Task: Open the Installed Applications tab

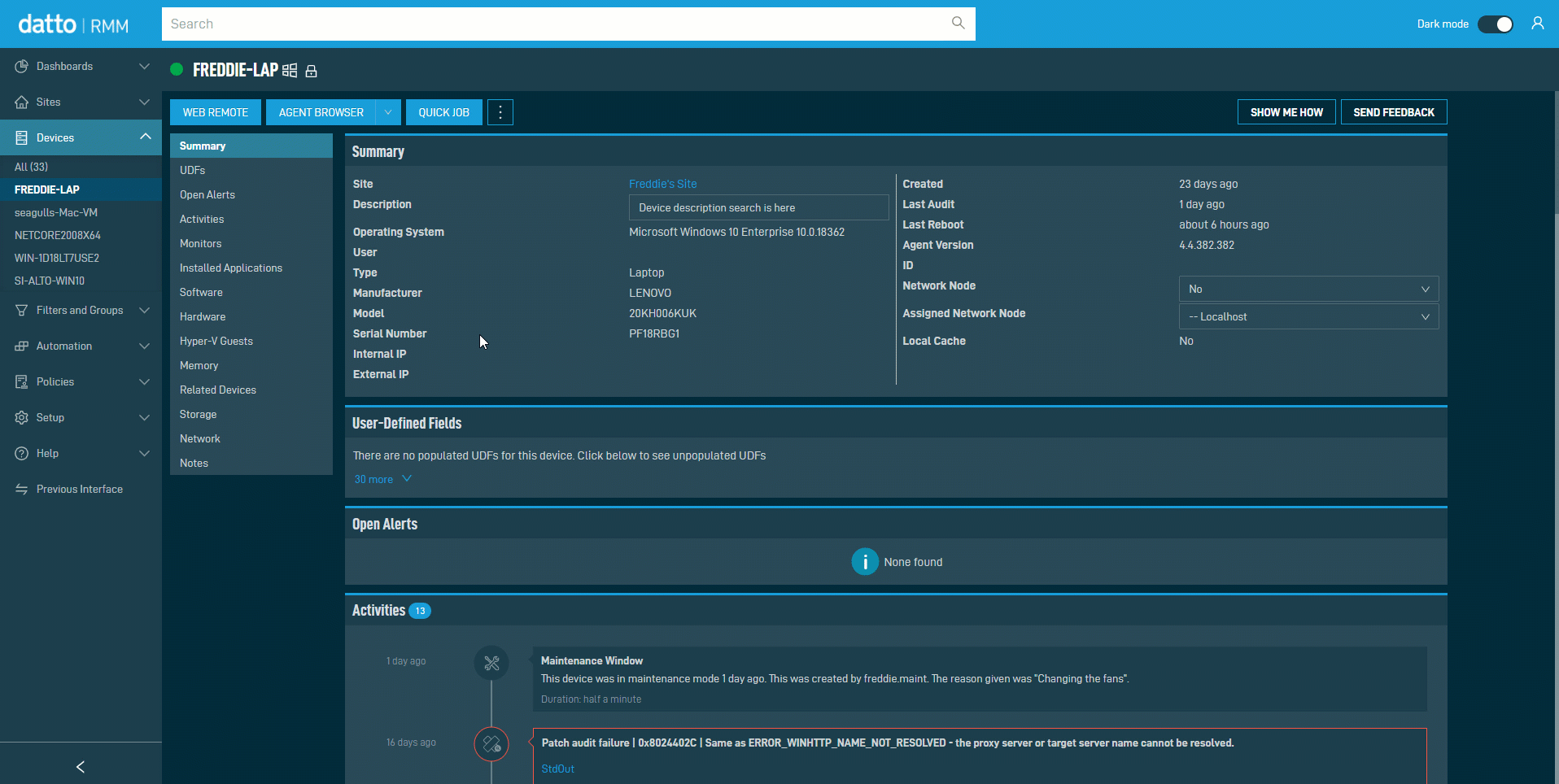Action: [251, 268]
